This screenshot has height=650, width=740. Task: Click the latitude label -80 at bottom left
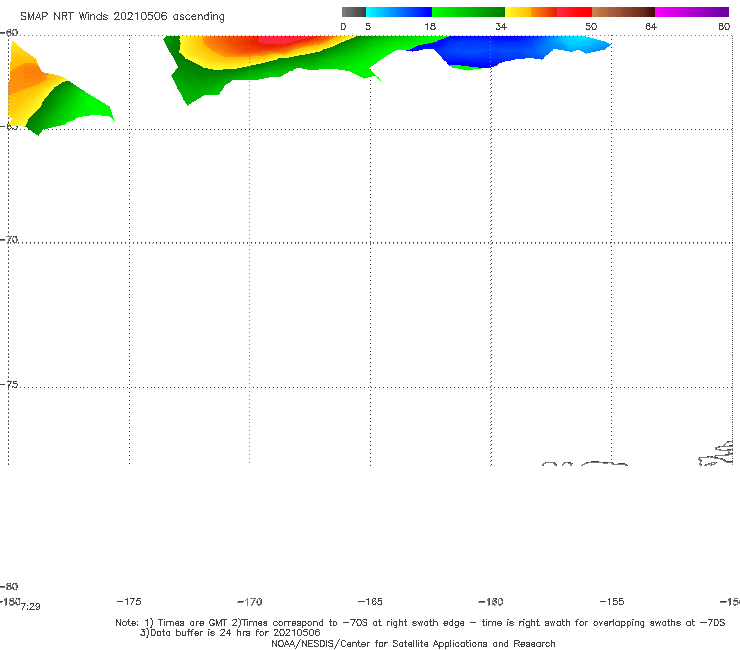pos(9,586)
